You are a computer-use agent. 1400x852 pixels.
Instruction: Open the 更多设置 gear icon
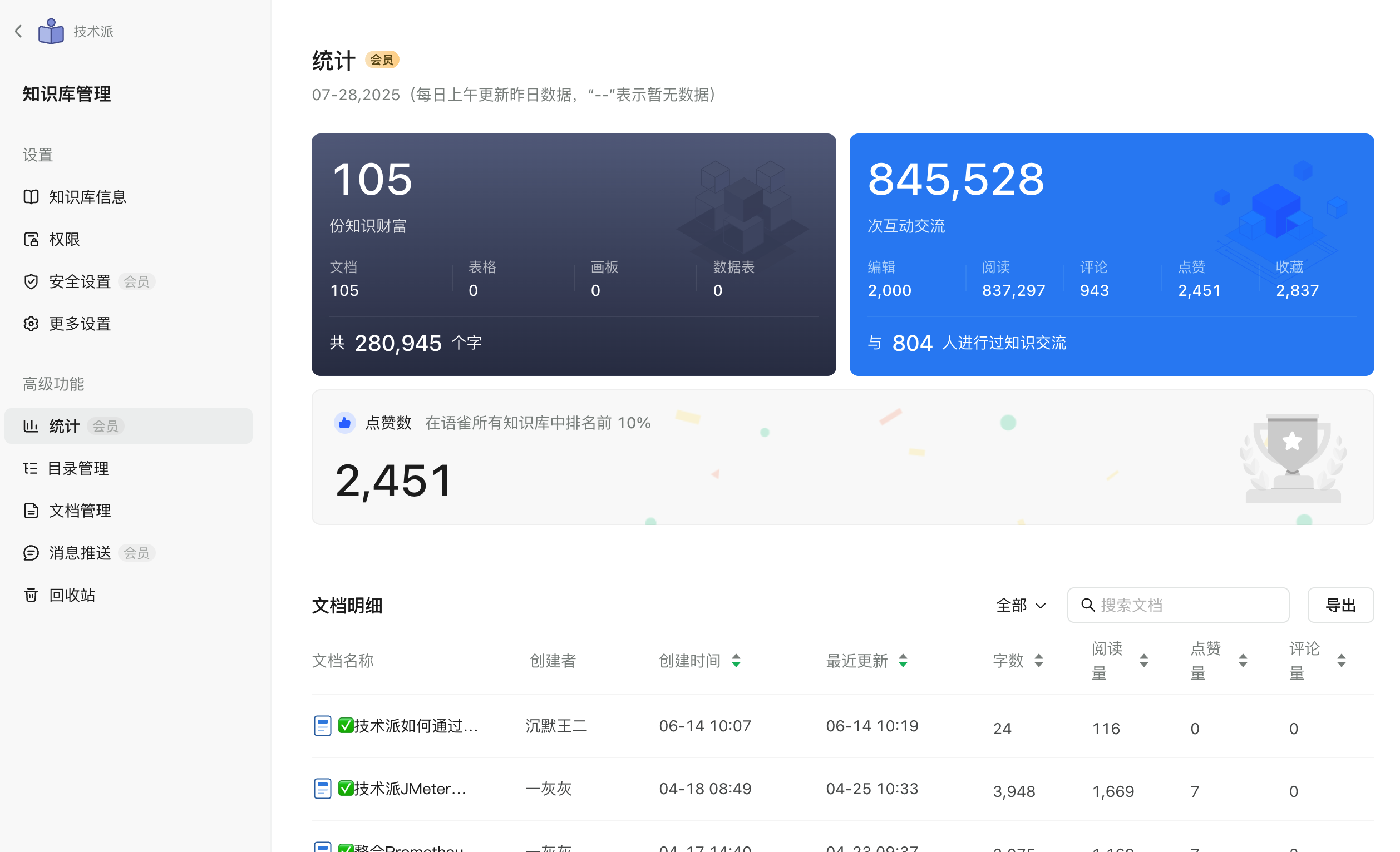click(x=31, y=324)
